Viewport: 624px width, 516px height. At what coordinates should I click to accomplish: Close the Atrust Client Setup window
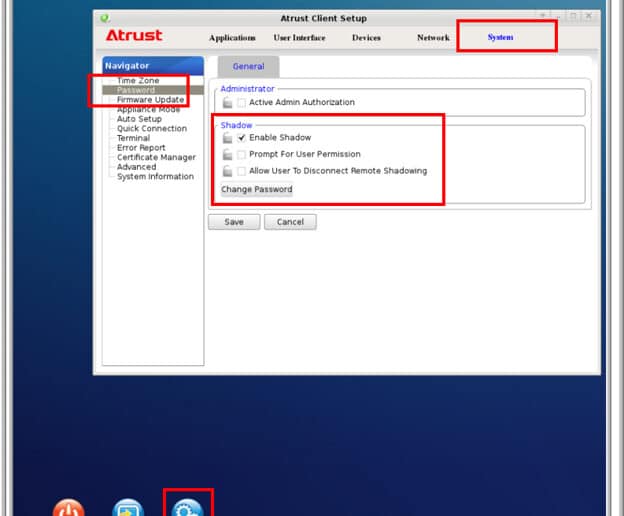pyautogui.click(x=589, y=16)
